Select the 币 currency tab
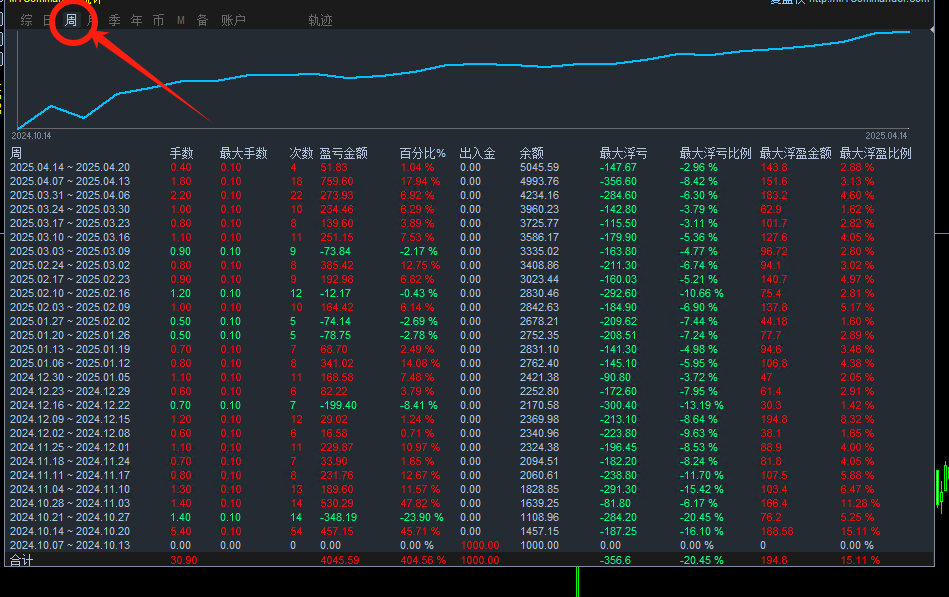This screenshot has width=949, height=597. (x=158, y=20)
